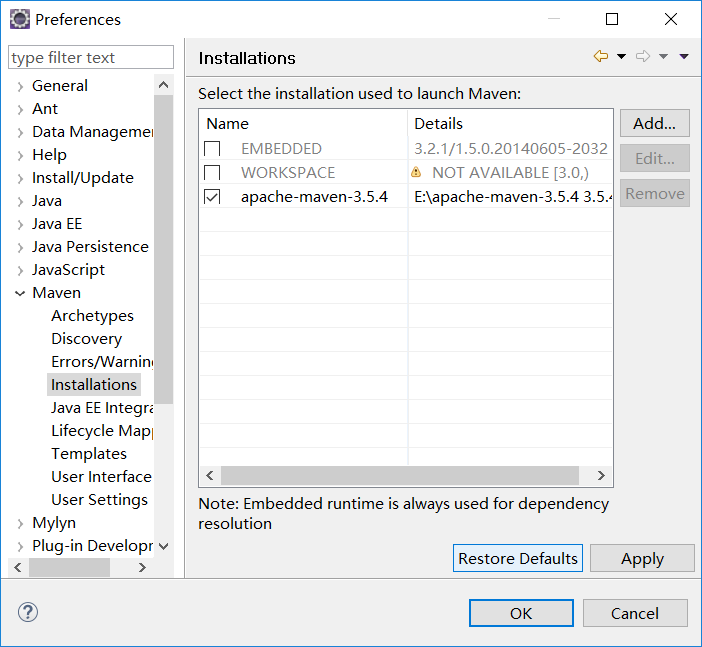Screen dimensions: 702x647
Task: Select Templates under Maven
Action: point(89,454)
